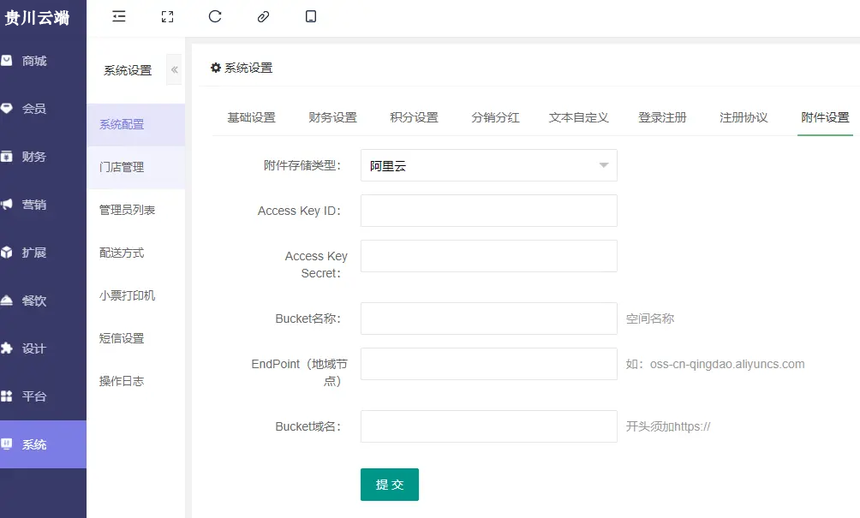Switch to the 文本自定义 tab
The height and width of the screenshot is (518, 860).
click(x=579, y=117)
